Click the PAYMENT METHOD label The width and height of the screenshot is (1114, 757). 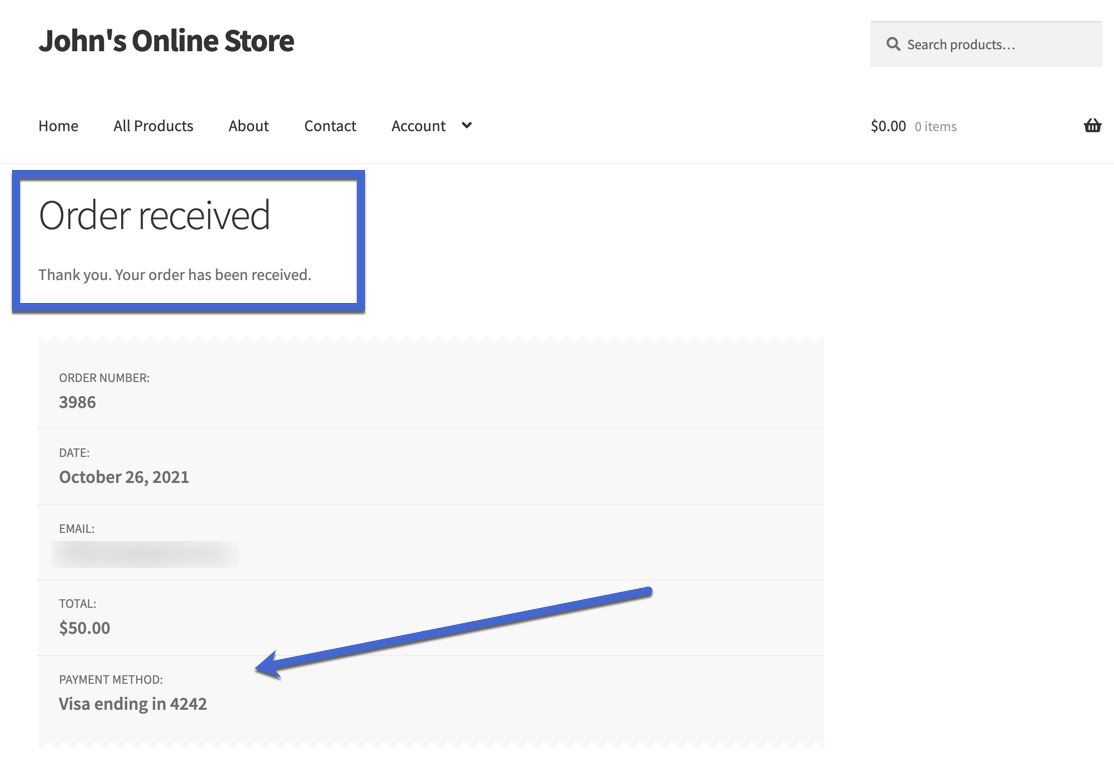(111, 680)
